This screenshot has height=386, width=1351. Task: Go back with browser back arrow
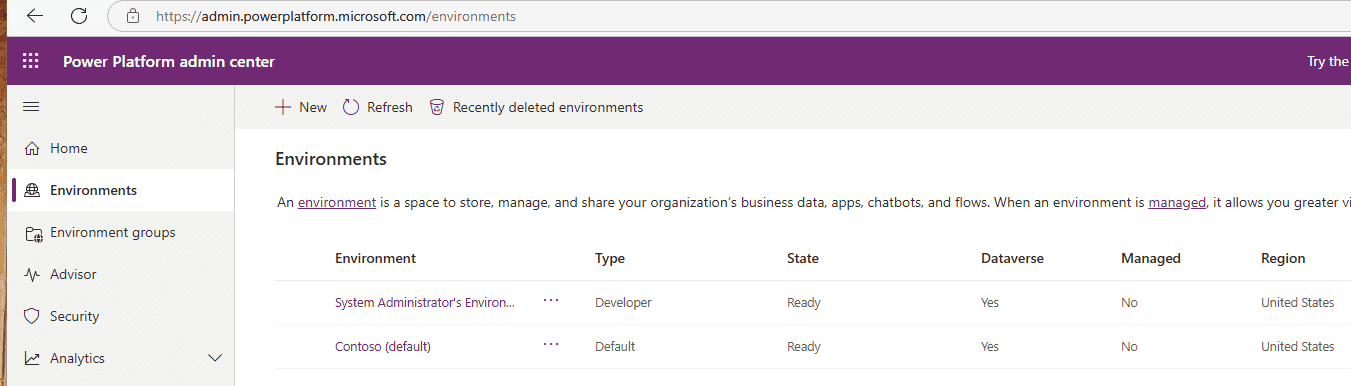point(35,16)
